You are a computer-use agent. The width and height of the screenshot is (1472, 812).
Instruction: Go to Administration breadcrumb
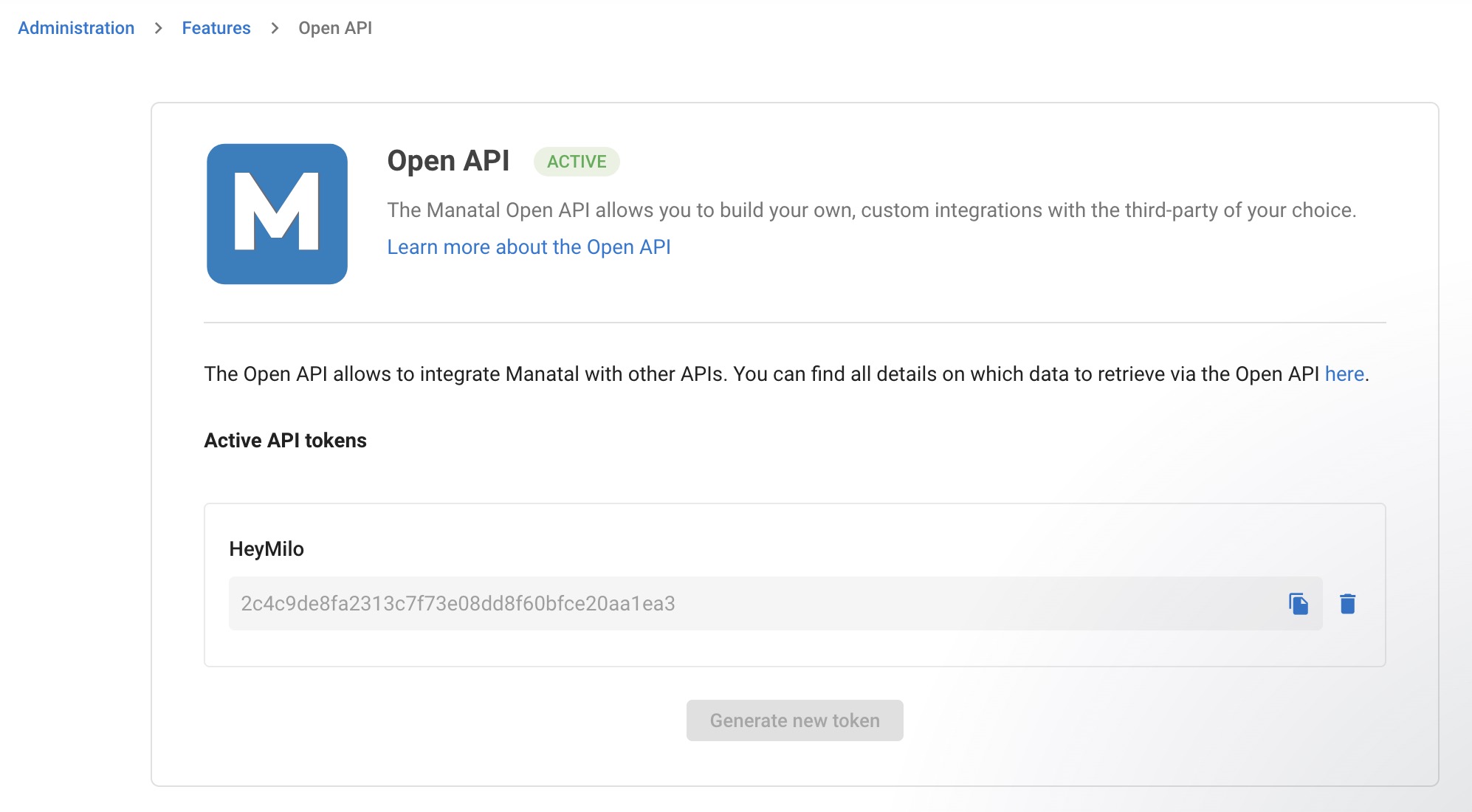click(76, 28)
